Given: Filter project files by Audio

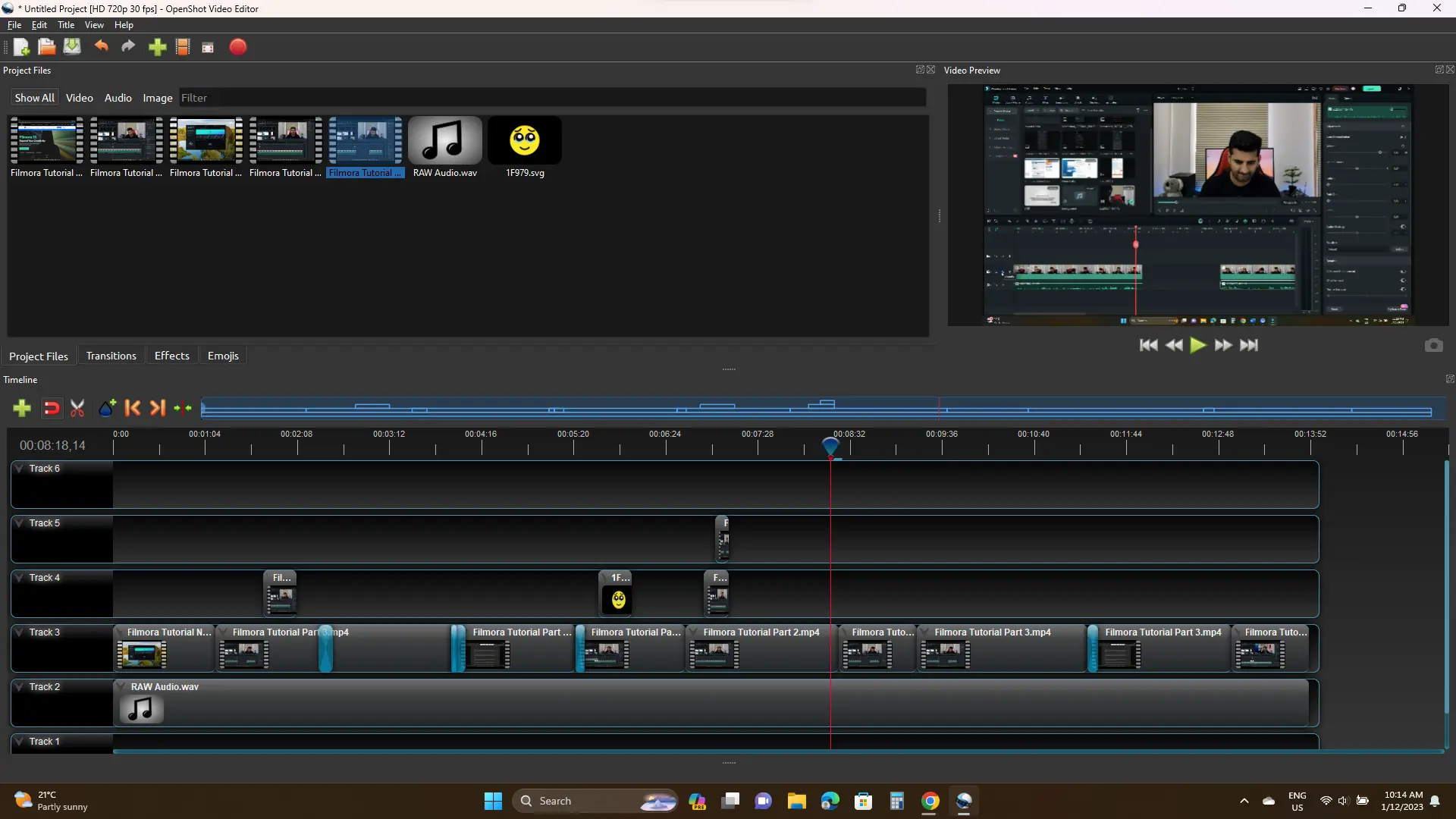Looking at the screenshot, I should pyautogui.click(x=118, y=98).
